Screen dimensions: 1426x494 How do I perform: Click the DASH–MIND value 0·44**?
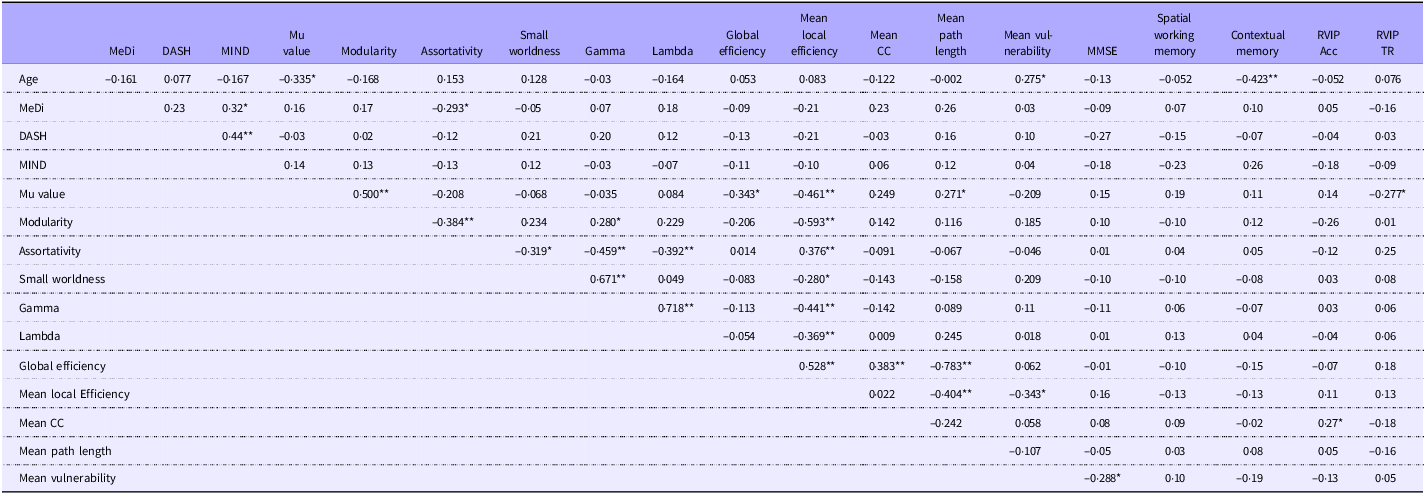pos(235,135)
